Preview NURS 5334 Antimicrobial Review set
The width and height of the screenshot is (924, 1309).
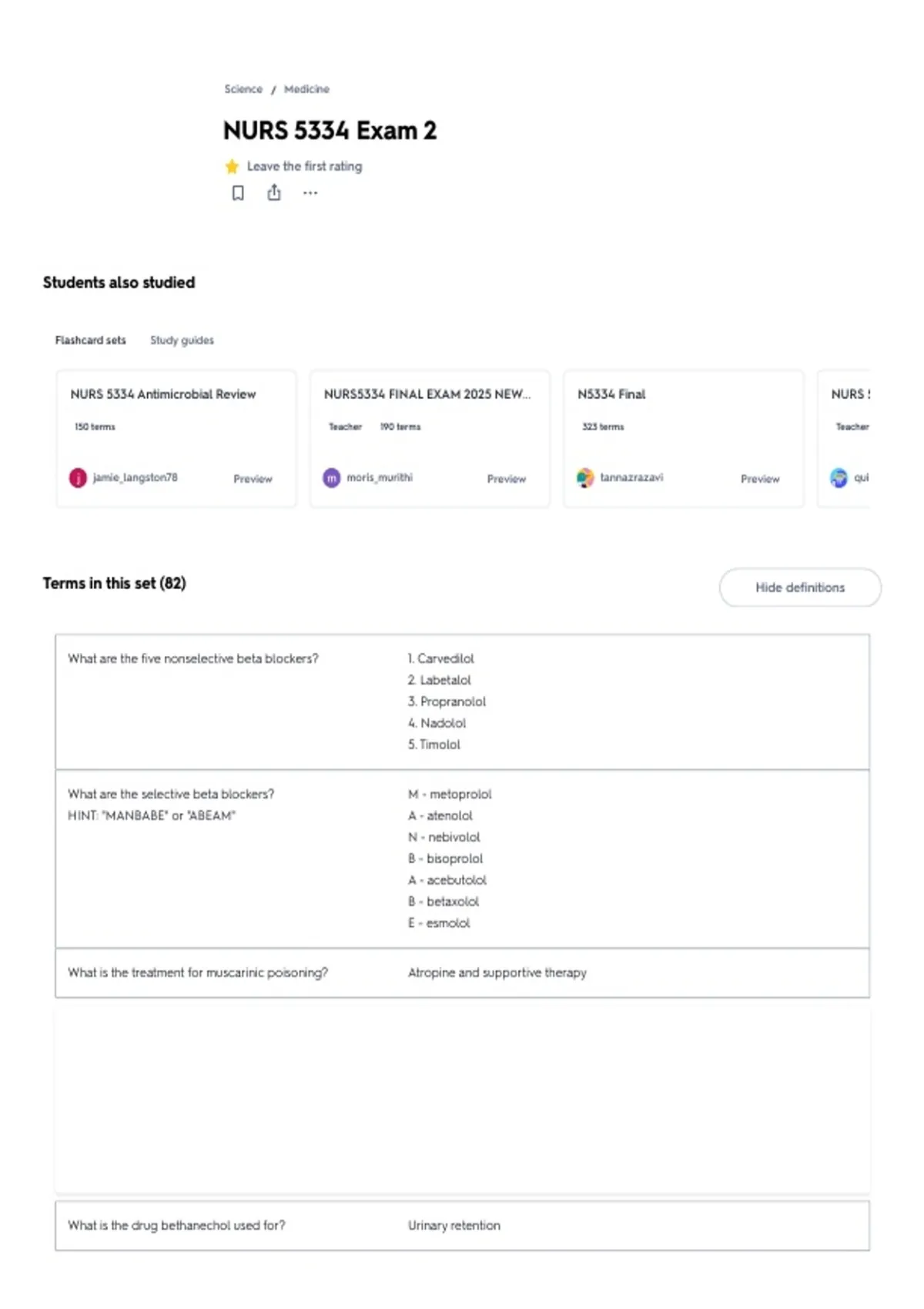(x=253, y=479)
